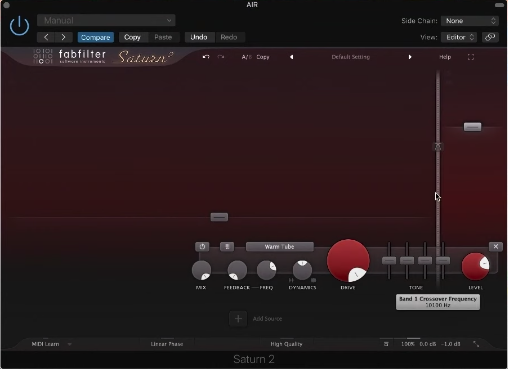Click the Saturn undo arrow icon
This screenshot has height=369, width=508.
pyautogui.click(x=206, y=57)
